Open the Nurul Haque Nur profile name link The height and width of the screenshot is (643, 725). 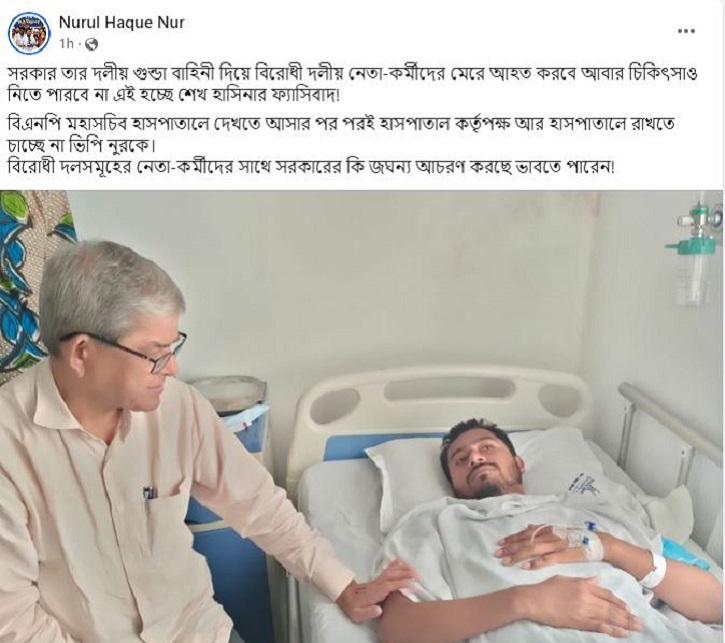point(122,22)
